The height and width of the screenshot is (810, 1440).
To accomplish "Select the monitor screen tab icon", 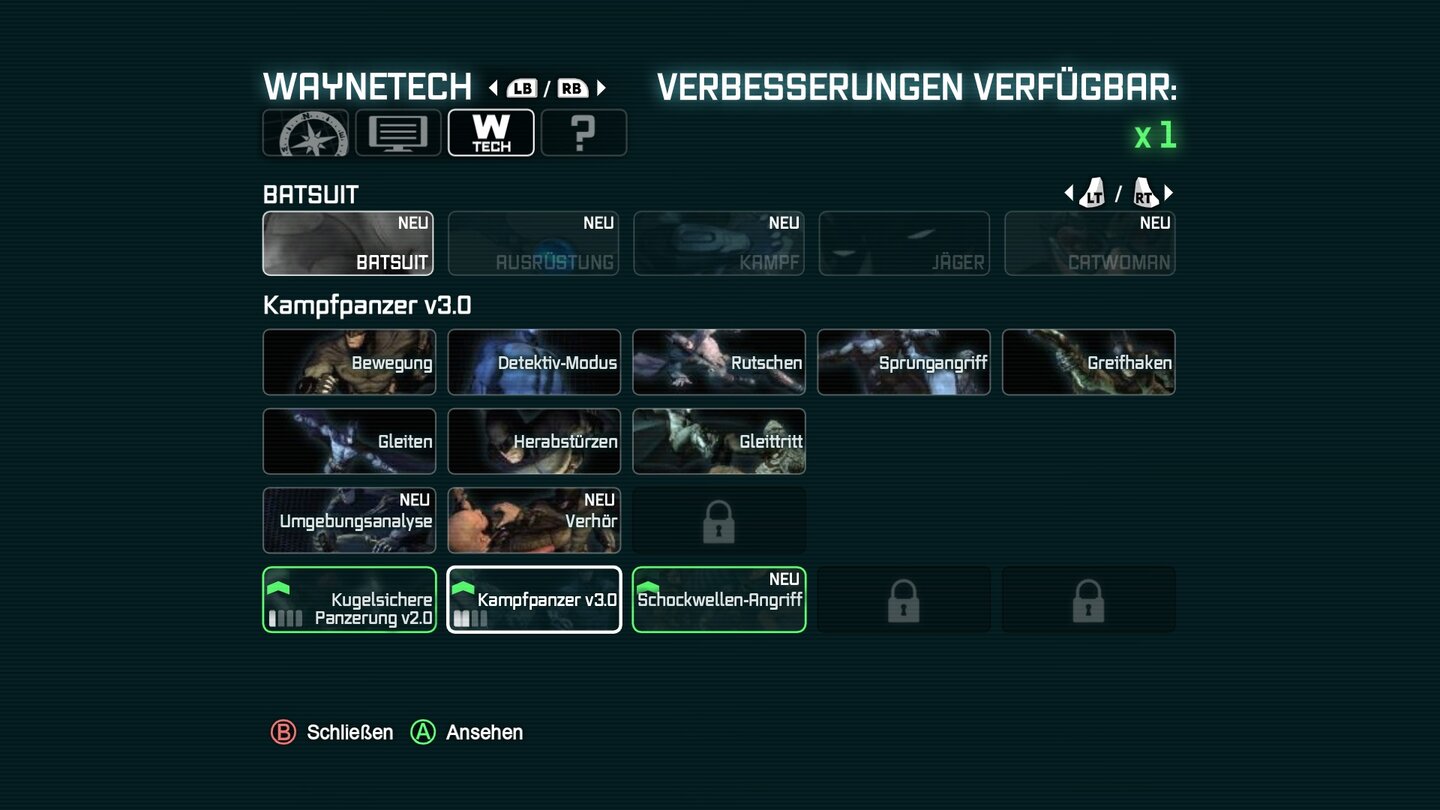I will [x=398, y=133].
